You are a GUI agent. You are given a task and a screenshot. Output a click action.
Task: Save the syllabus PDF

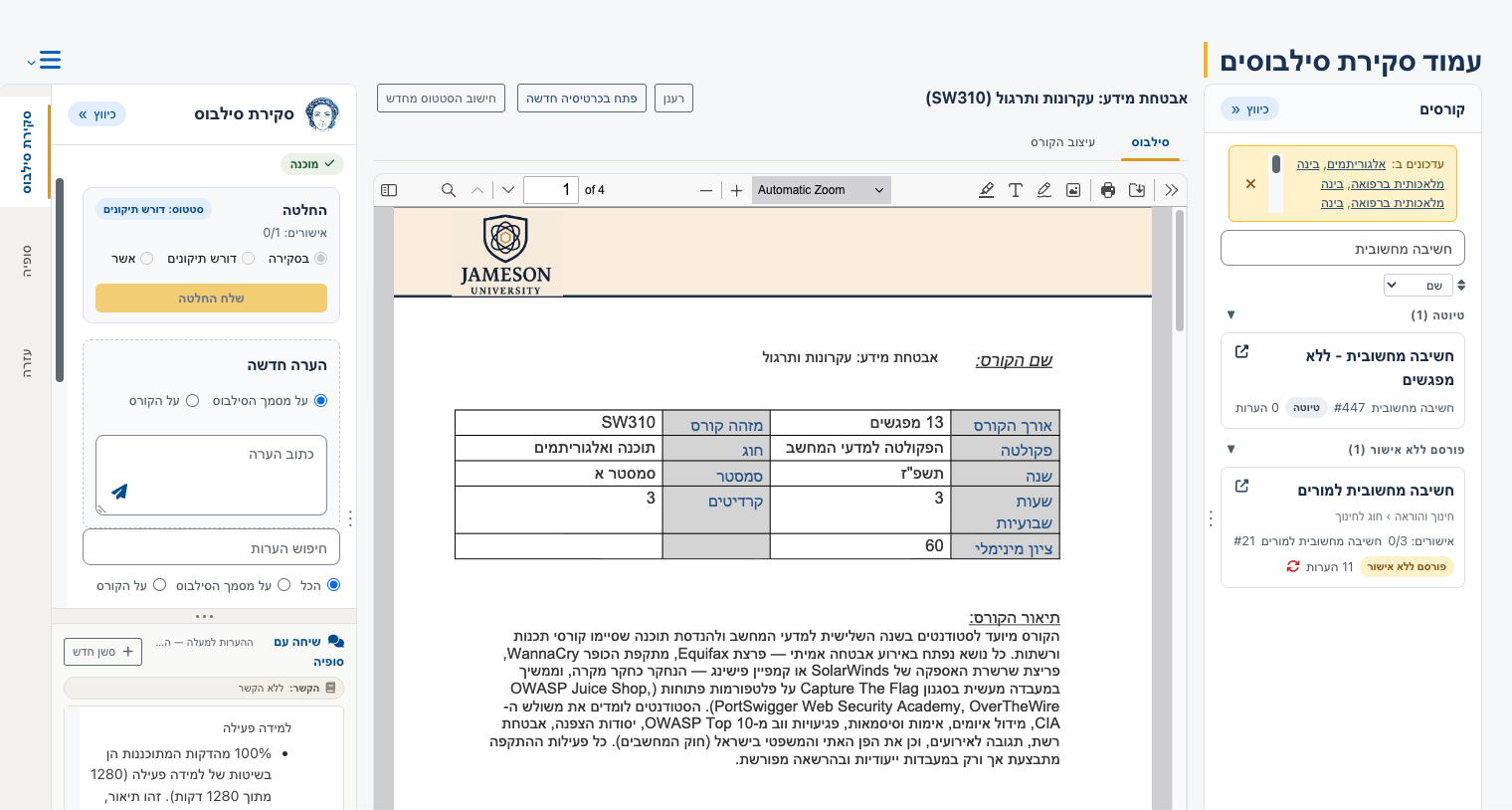[1137, 190]
